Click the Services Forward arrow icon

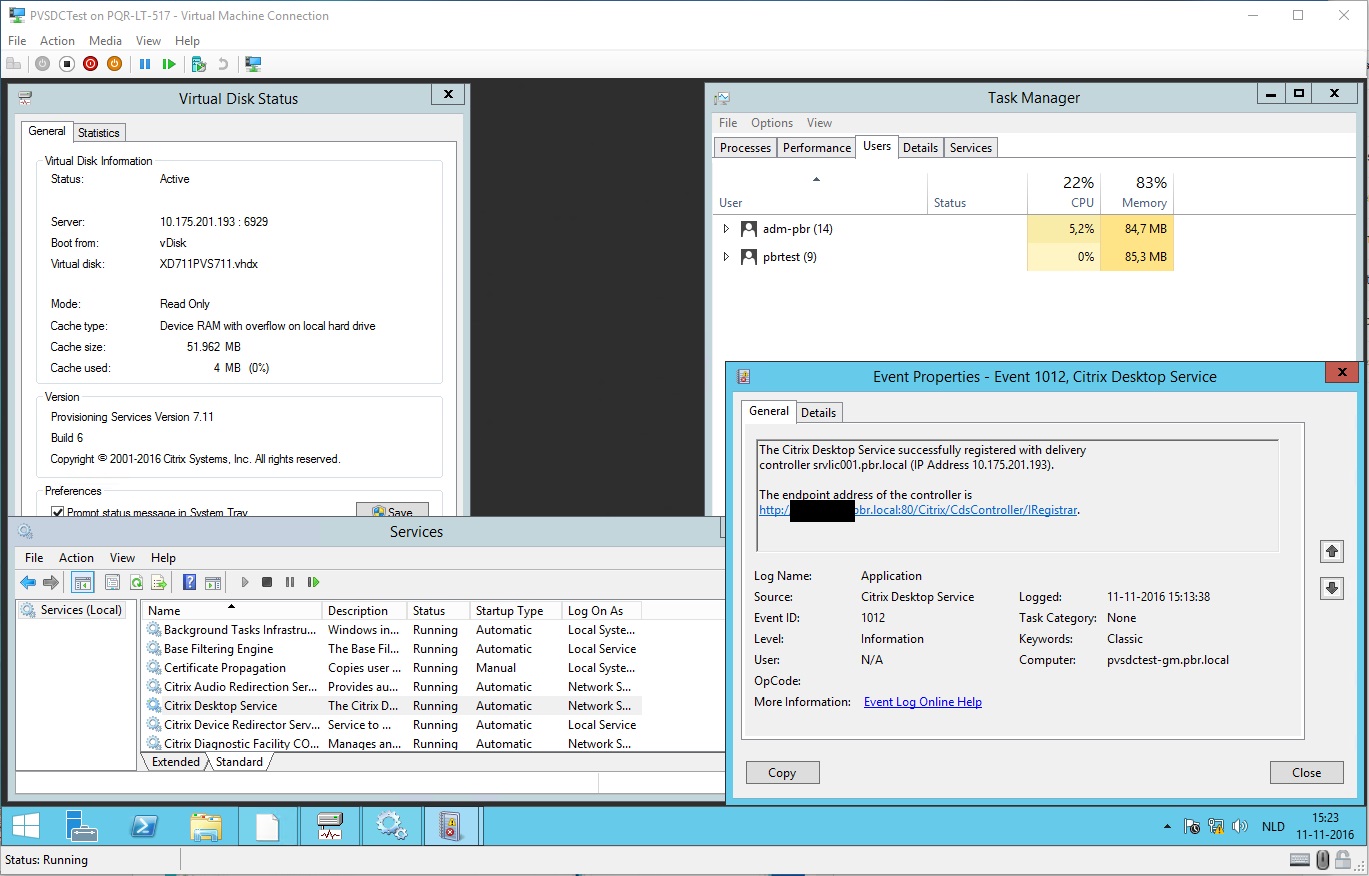51,582
